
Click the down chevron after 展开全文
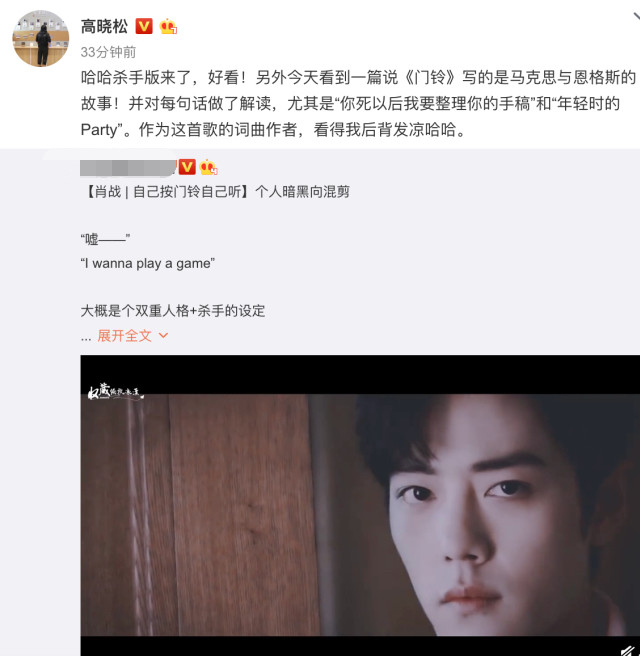(x=164, y=336)
